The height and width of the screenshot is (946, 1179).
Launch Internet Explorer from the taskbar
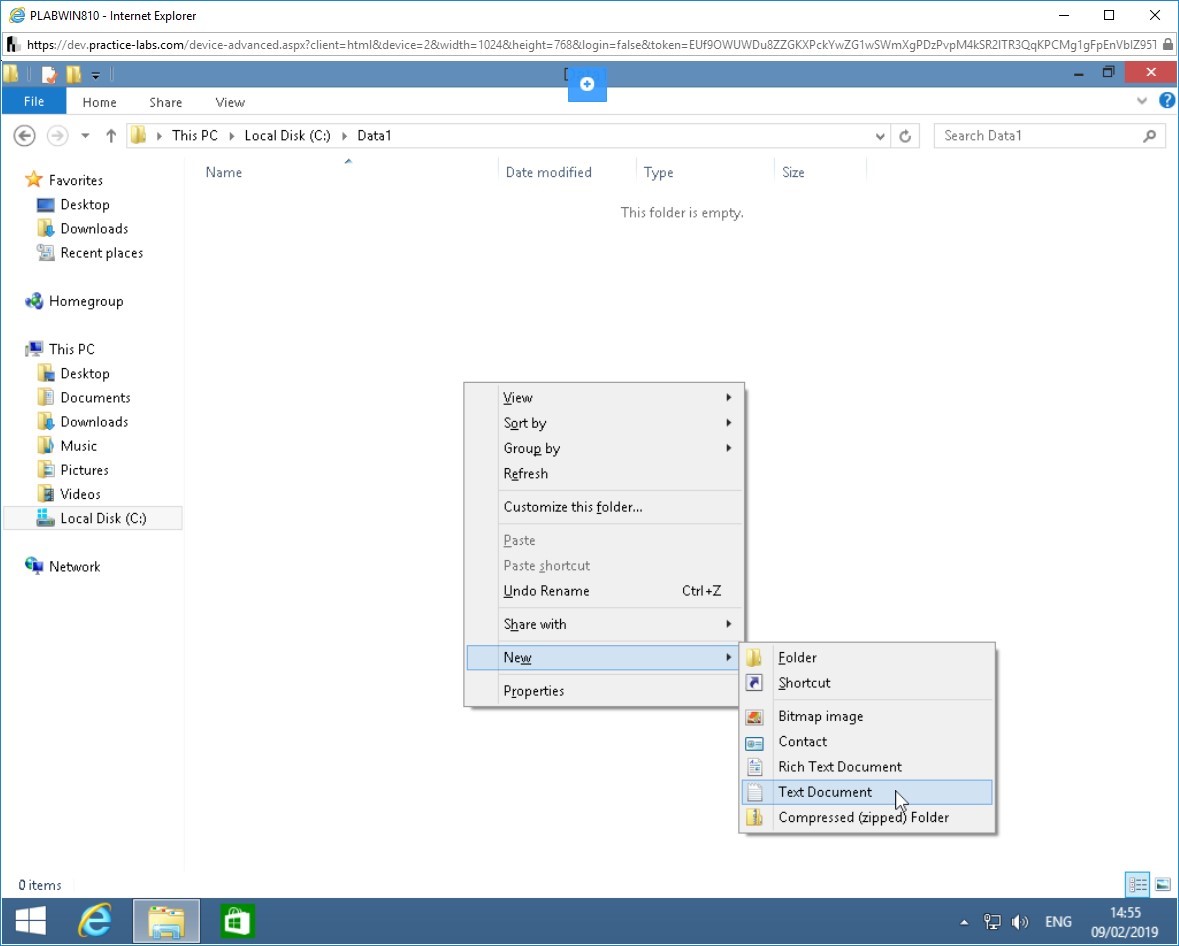click(x=95, y=921)
